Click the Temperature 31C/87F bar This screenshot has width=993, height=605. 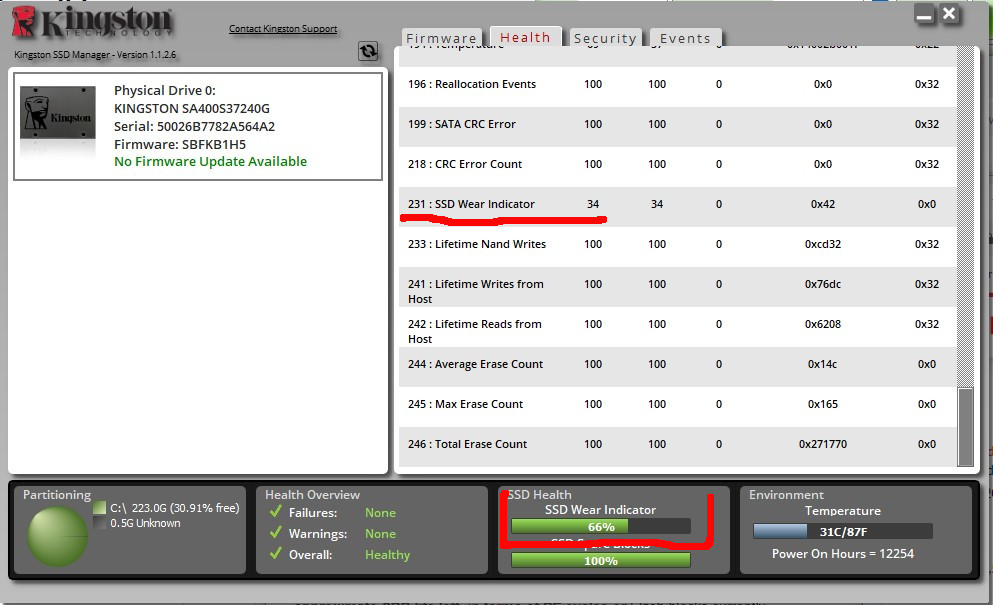pyautogui.click(x=843, y=532)
